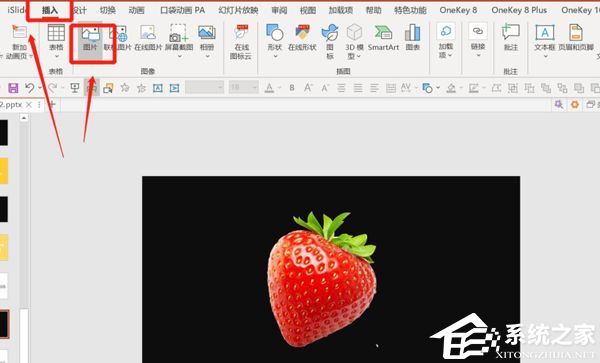Insert a table with 表格 icon

pyautogui.click(x=56, y=41)
